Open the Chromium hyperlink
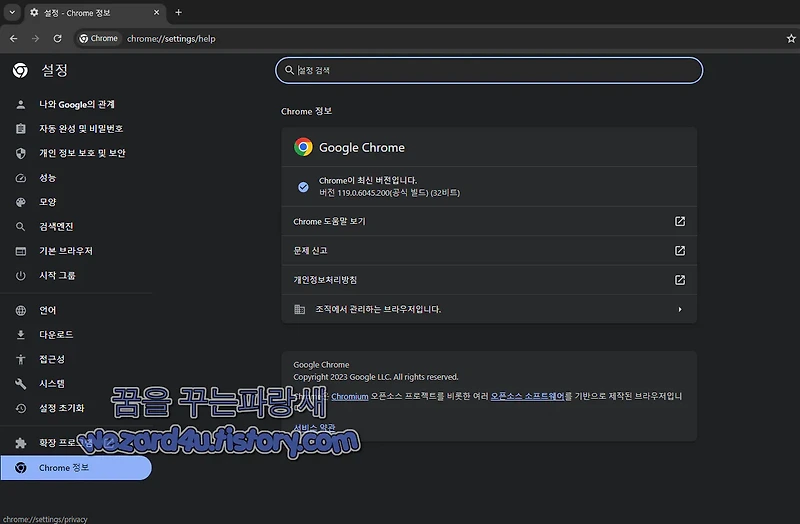Screen dimensions: 800x524 349,396
